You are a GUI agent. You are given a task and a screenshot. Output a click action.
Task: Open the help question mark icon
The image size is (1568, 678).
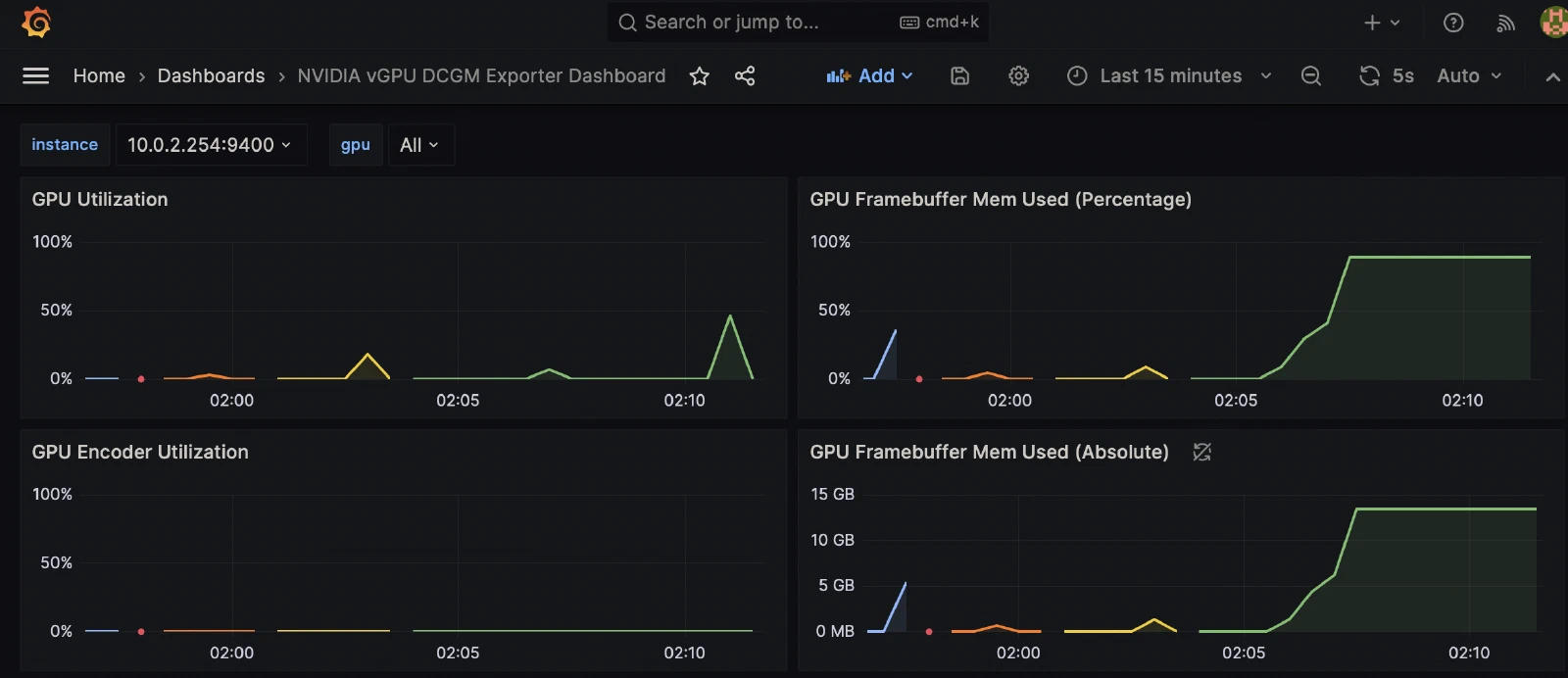point(1453,23)
